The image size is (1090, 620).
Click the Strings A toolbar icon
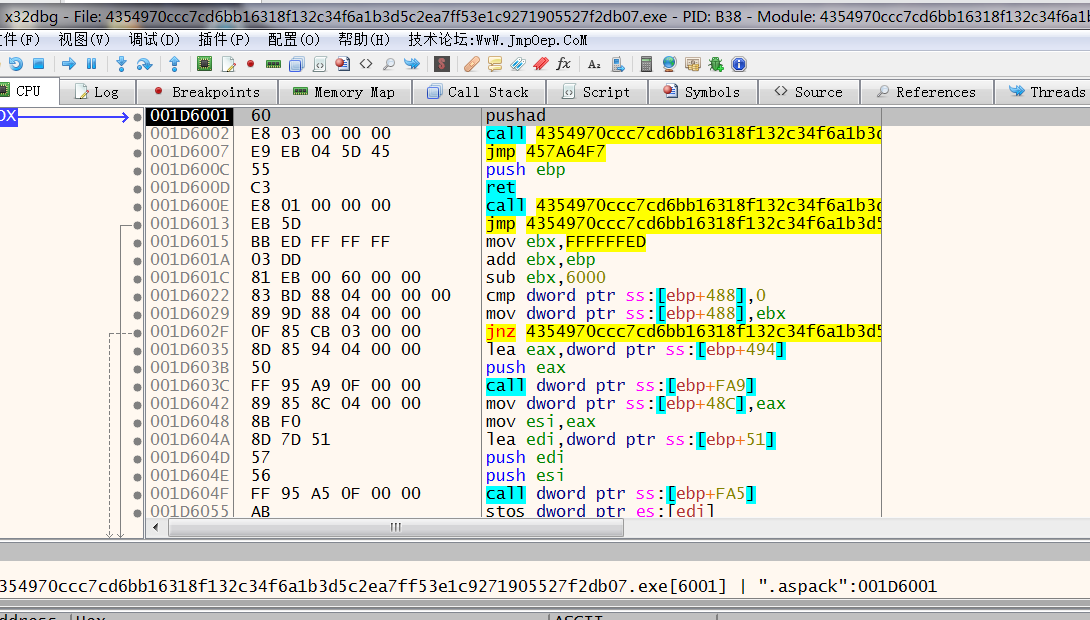pos(594,64)
